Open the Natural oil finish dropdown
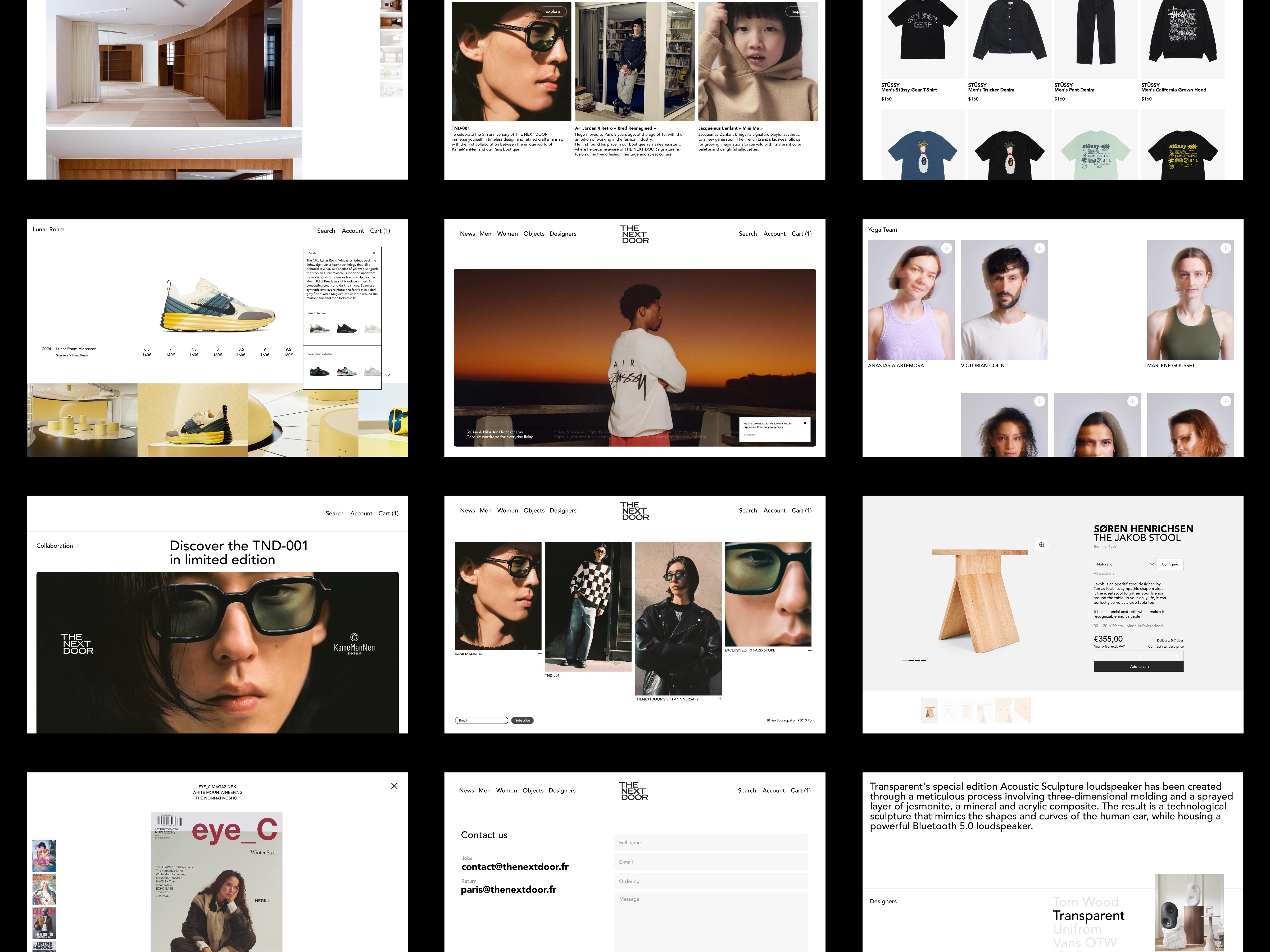The image size is (1270, 952). (x=1125, y=564)
